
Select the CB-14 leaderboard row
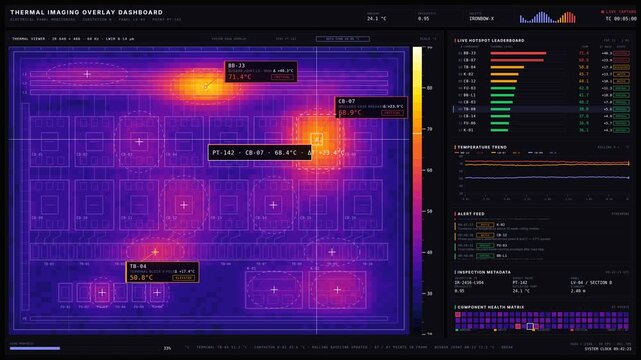coord(543,116)
